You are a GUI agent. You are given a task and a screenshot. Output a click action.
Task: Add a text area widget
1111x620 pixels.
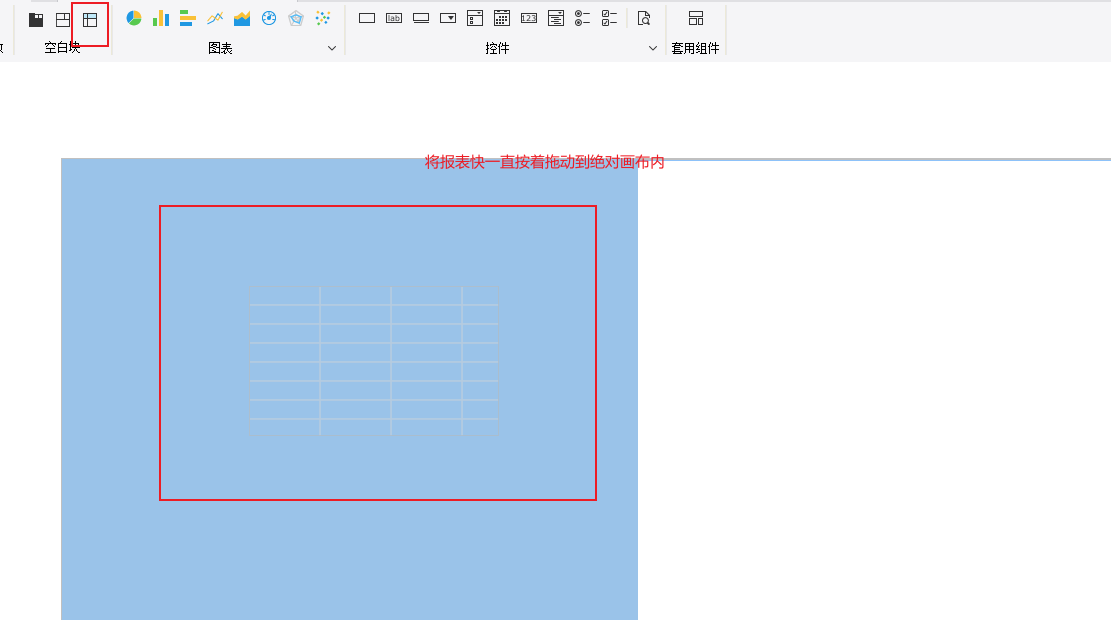point(556,18)
